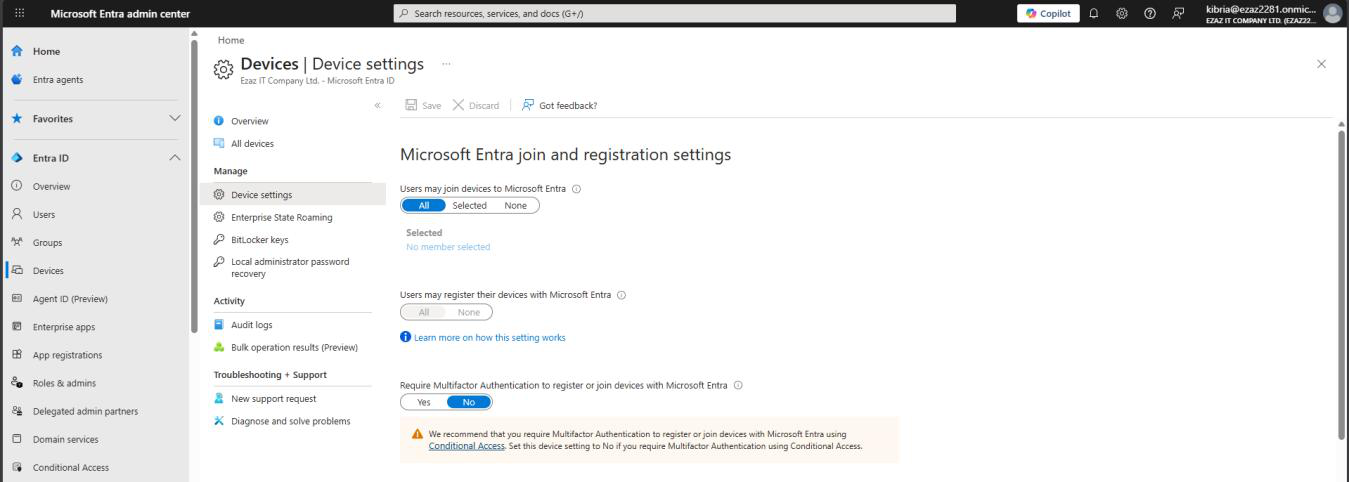Viewport: 1349px width, 482px height.
Task: Open Learn more on how this setting works
Action: tap(489, 337)
